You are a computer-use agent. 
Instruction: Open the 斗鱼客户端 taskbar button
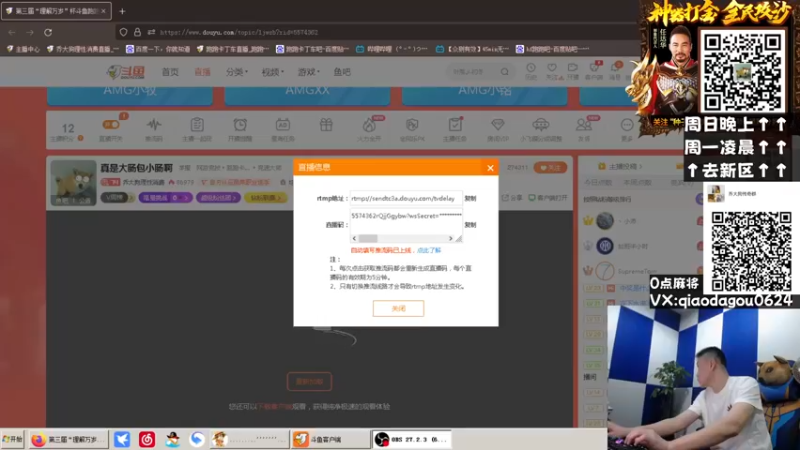point(331,439)
